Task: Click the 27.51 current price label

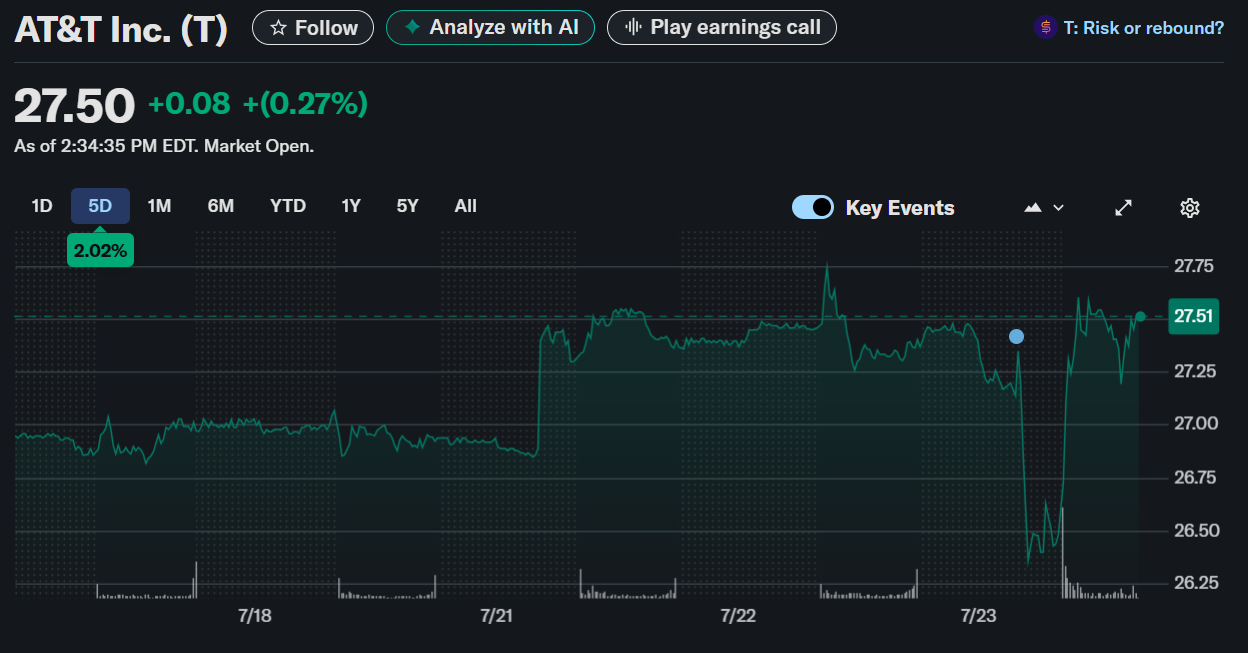Action: 1193,317
